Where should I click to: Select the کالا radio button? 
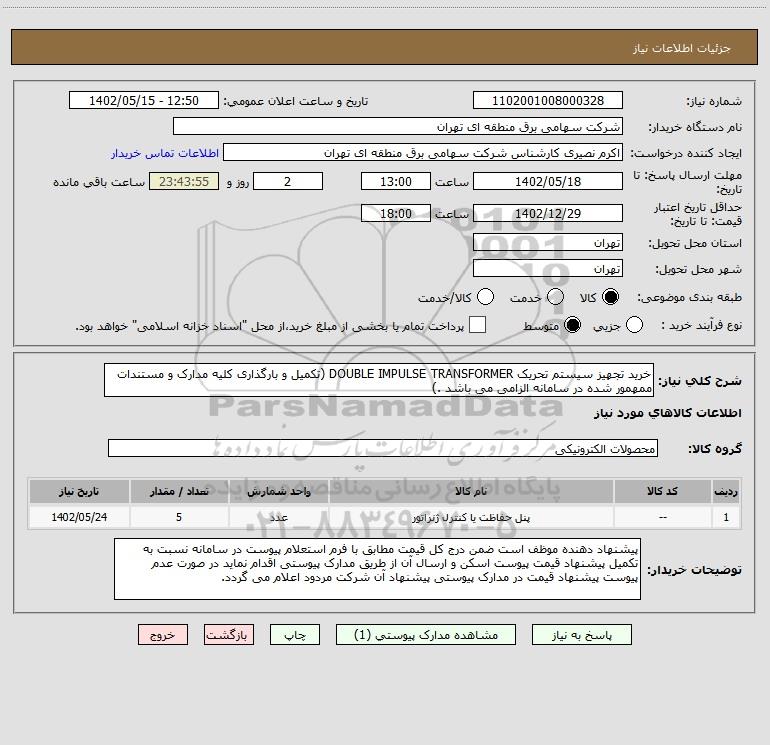tap(610, 297)
